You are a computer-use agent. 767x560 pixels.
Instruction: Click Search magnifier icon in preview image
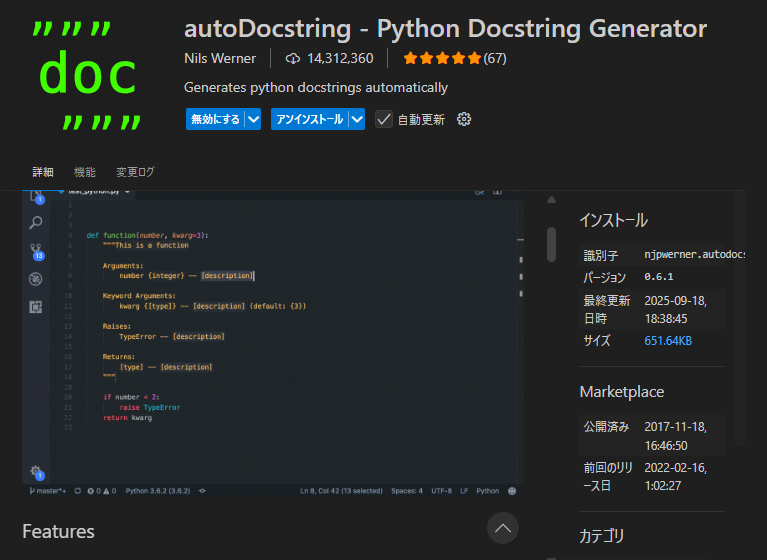(36, 223)
